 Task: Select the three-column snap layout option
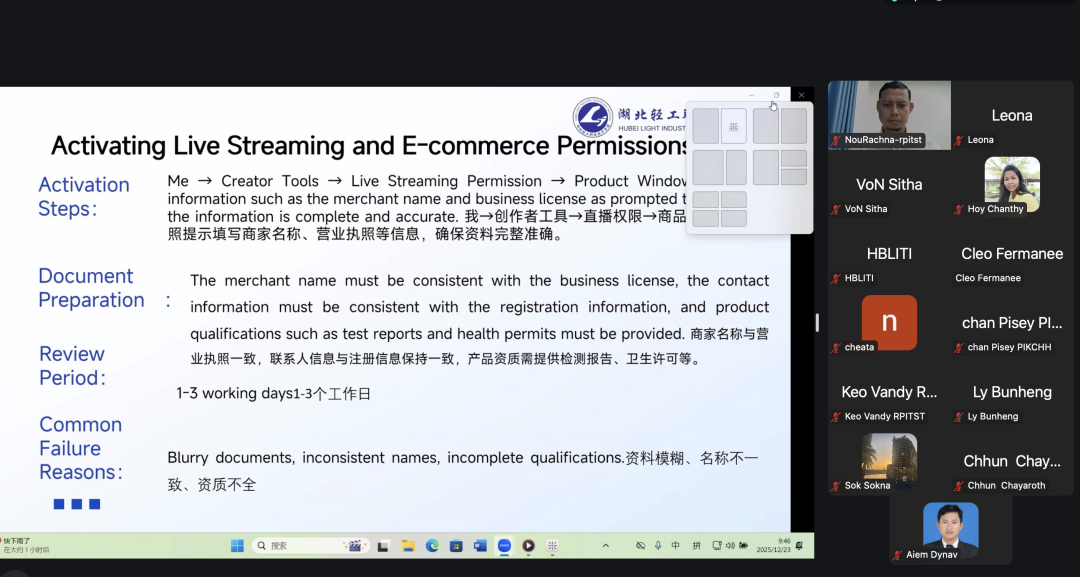(781, 167)
